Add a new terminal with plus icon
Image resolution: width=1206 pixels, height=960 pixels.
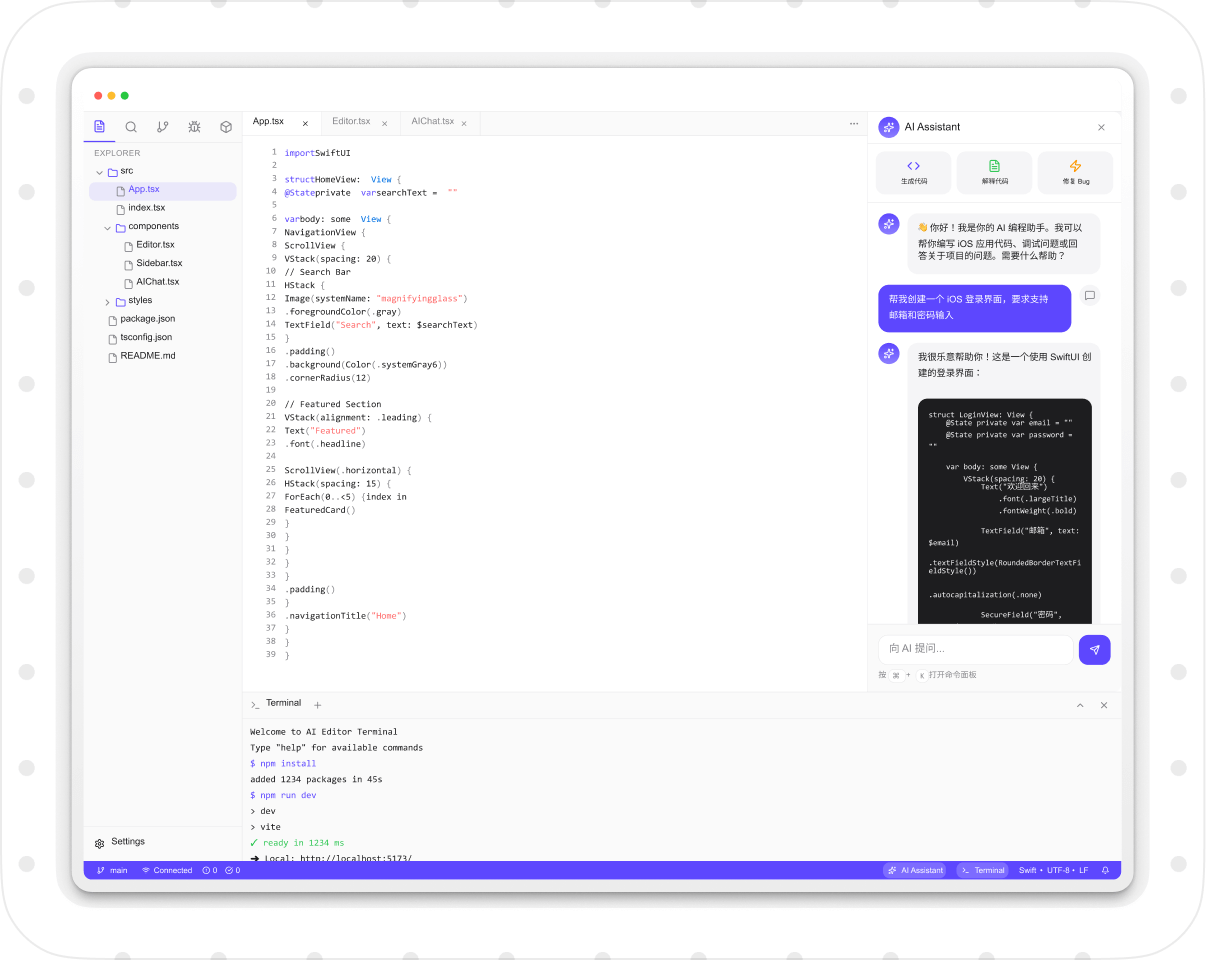click(x=318, y=705)
